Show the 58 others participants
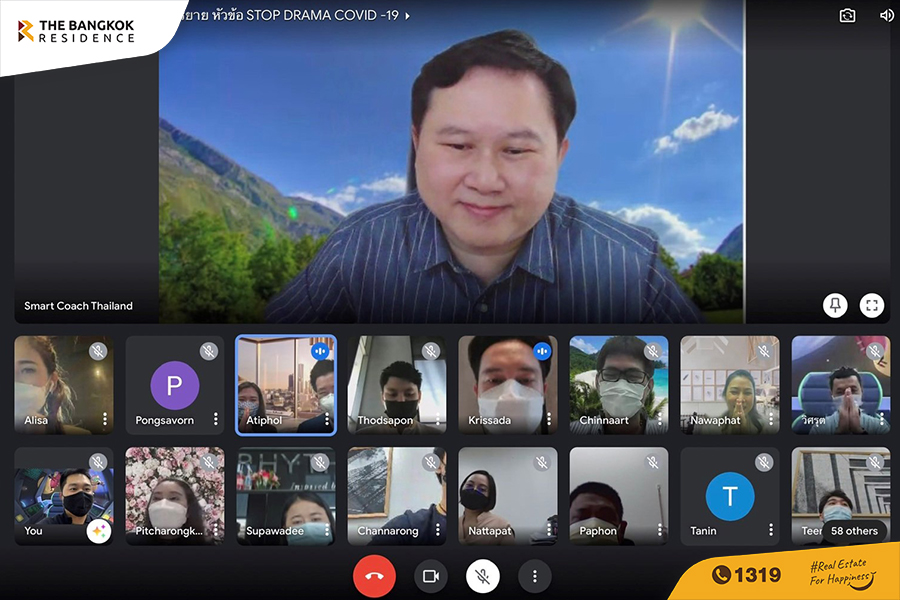 tap(853, 531)
